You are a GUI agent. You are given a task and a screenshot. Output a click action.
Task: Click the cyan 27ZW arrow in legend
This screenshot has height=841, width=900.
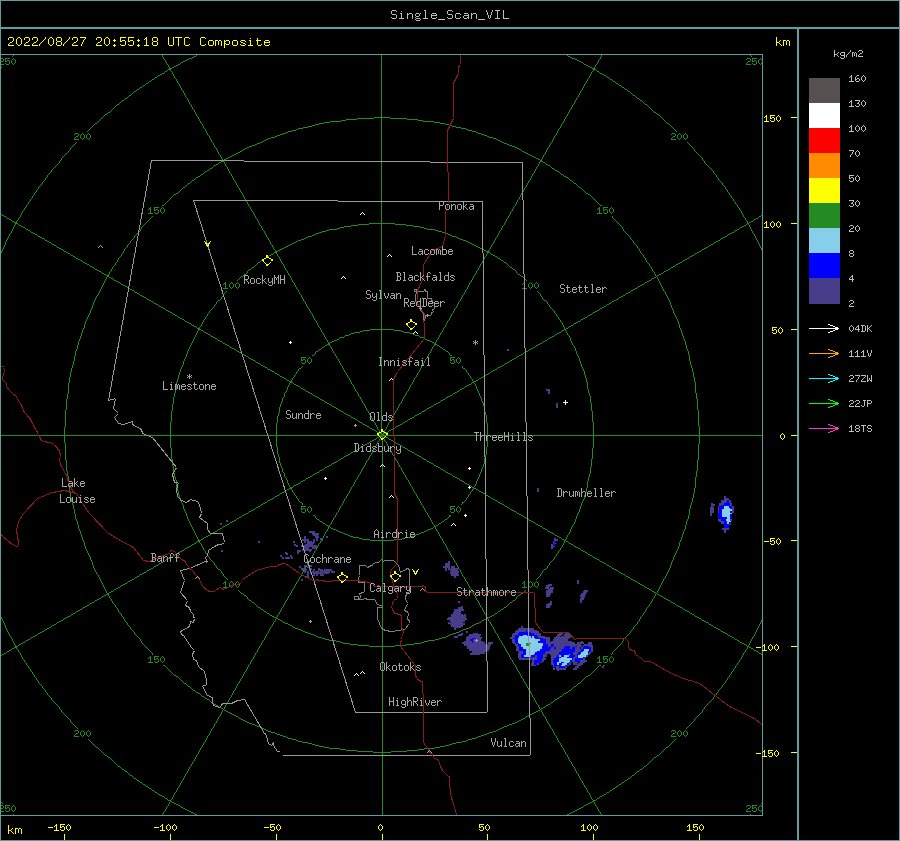point(824,378)
